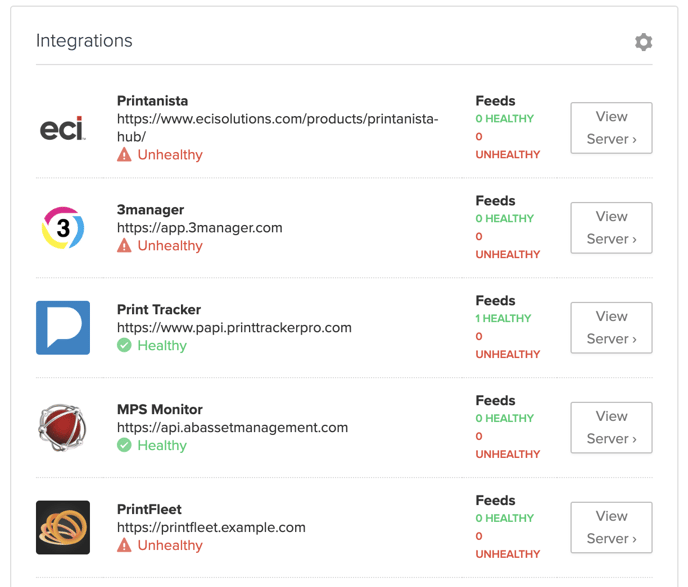Click PrintFleet's unhealthy warning triangle icon
688x587 pixels.
[x=124, y=545]
